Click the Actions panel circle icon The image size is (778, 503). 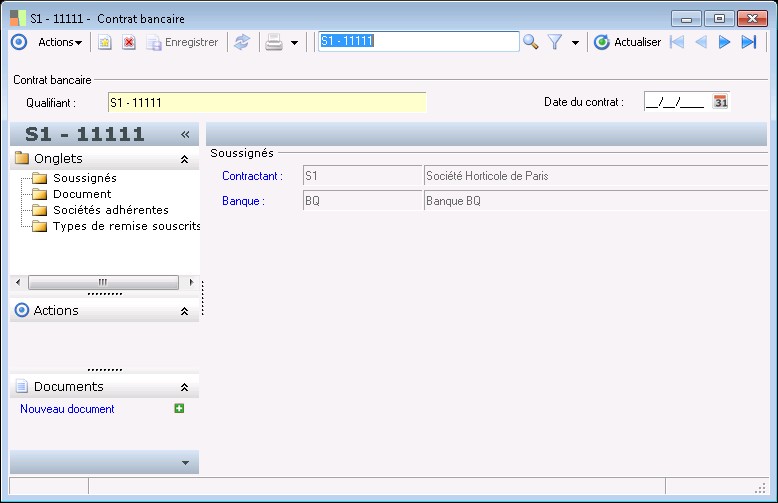tap(22, 310)
